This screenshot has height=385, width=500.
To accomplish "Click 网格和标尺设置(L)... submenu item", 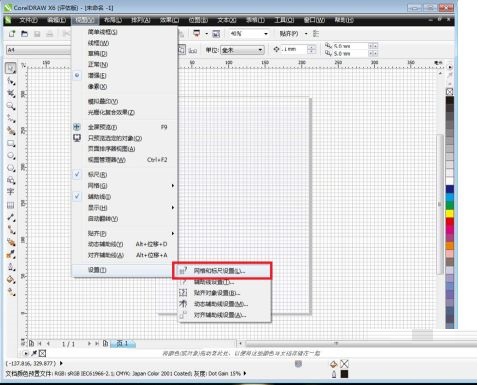I will tap(222, 271).
